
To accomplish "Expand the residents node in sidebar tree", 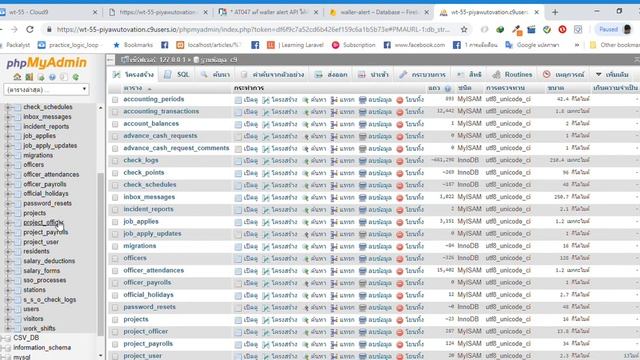I will pos(8,251).
